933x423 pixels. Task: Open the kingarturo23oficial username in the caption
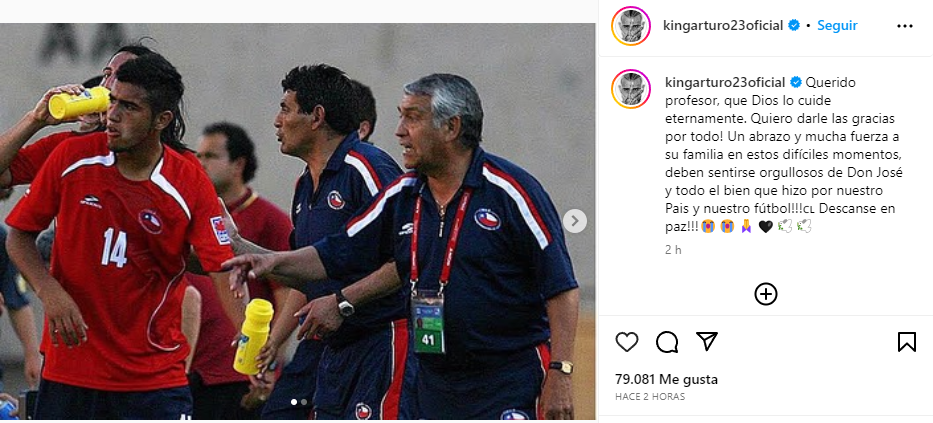724,82
